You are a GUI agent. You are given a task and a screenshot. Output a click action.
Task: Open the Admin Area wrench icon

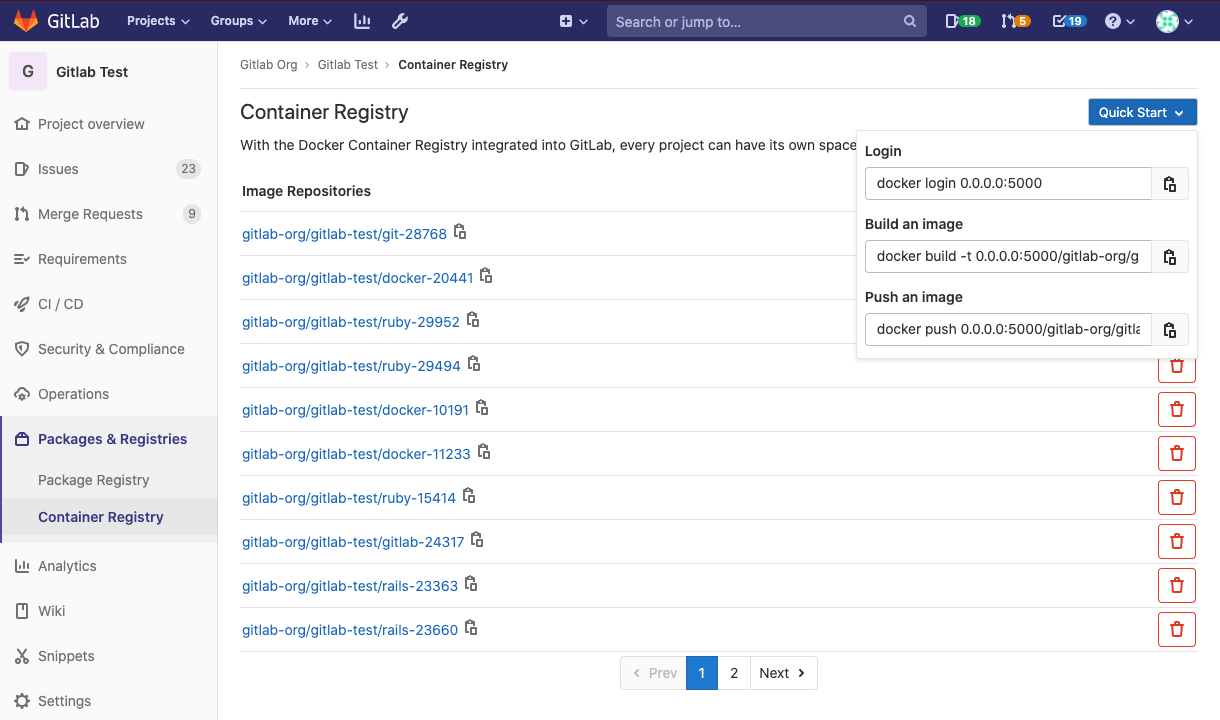[399, 21]
